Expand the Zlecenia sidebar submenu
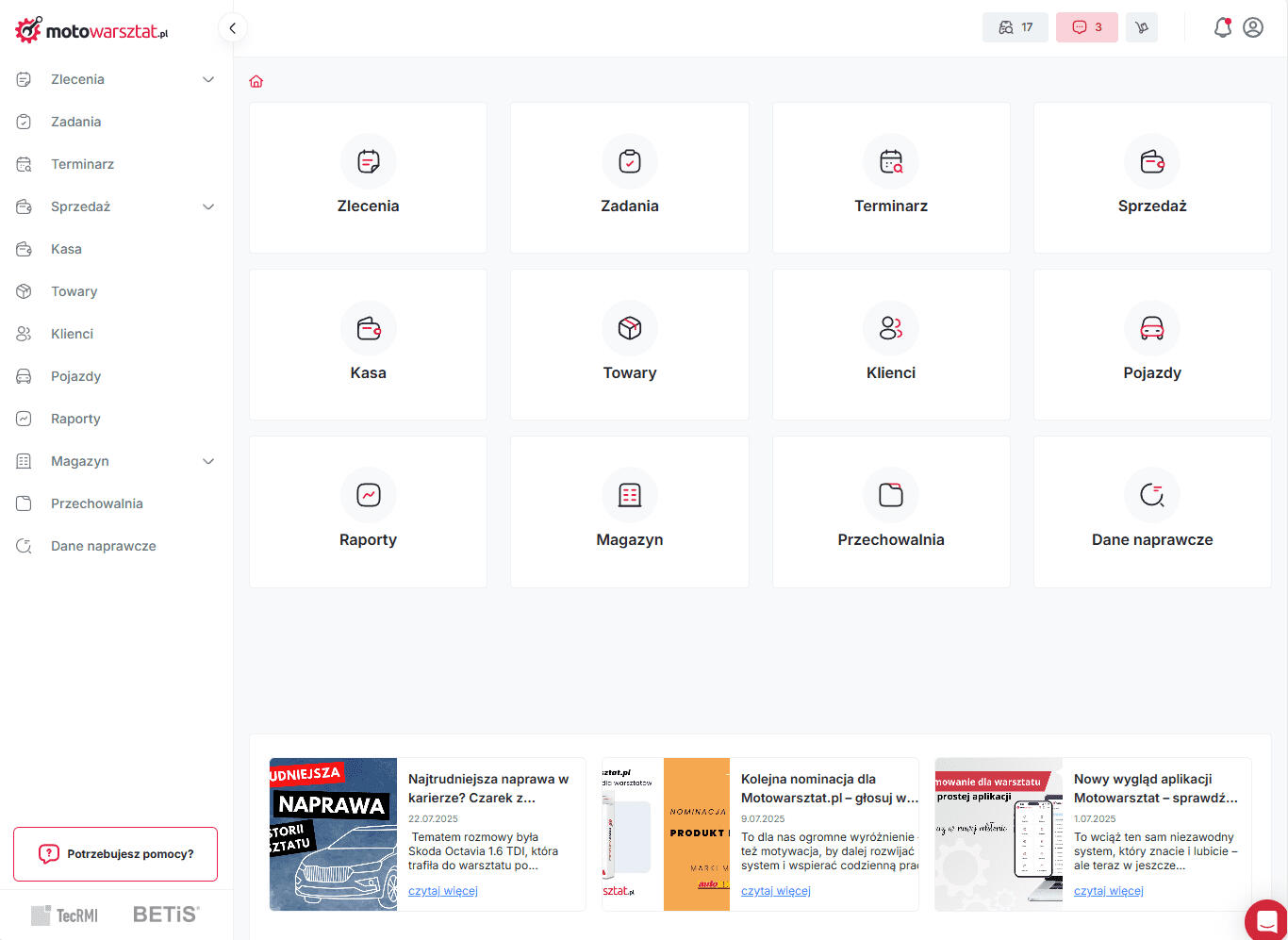Screen dimensions: 1288x940 (x=208, y=80)
